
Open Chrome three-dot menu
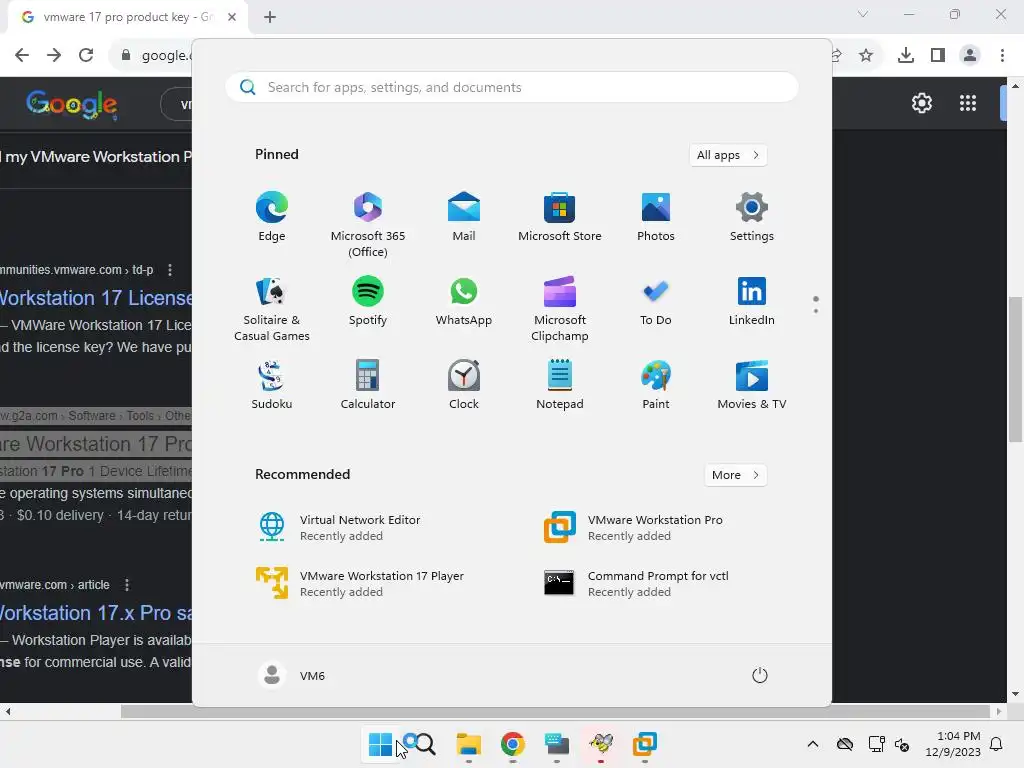(x=1002, y=55)
